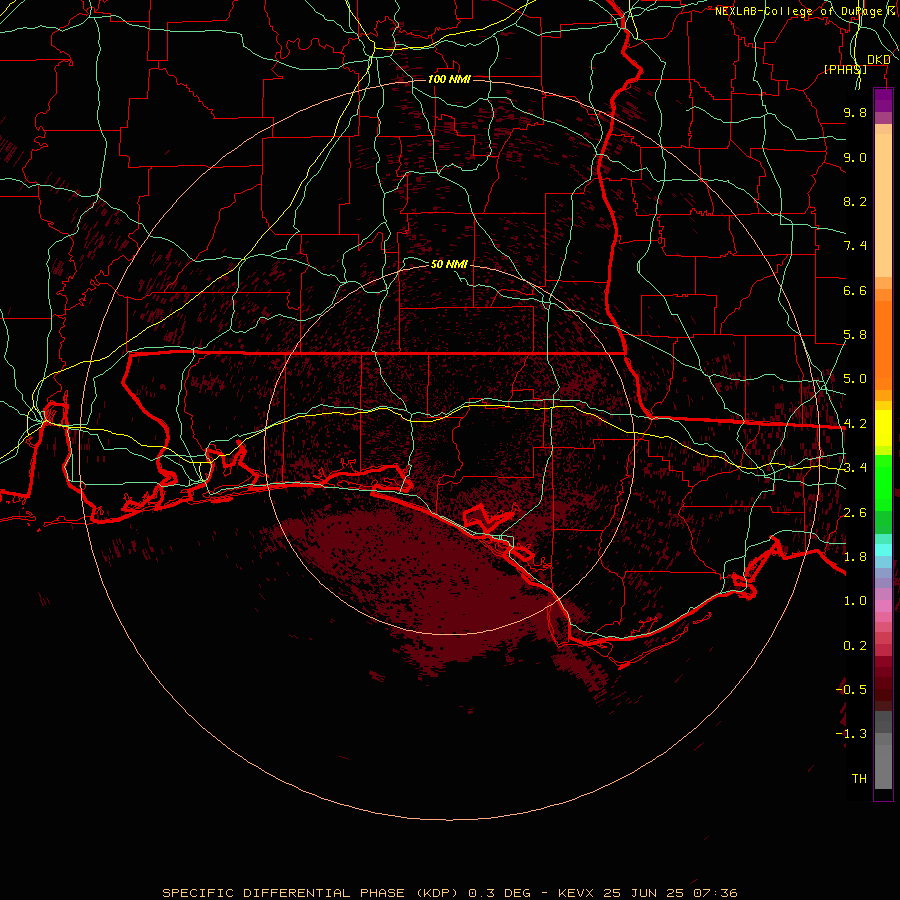900x900 pixels.
Task: Click the 100 NMI range ring label
Action: [449, 79]
